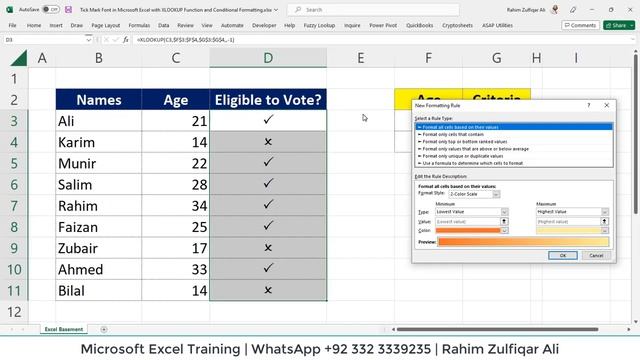Click the 'Eligible to Vote?' header cell

click(268, 100)
